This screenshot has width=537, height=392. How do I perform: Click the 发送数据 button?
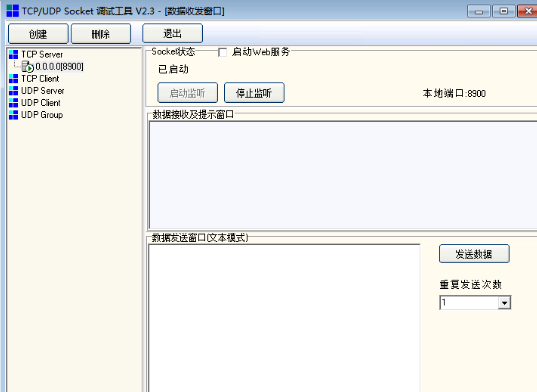click(x=474, y=254)
